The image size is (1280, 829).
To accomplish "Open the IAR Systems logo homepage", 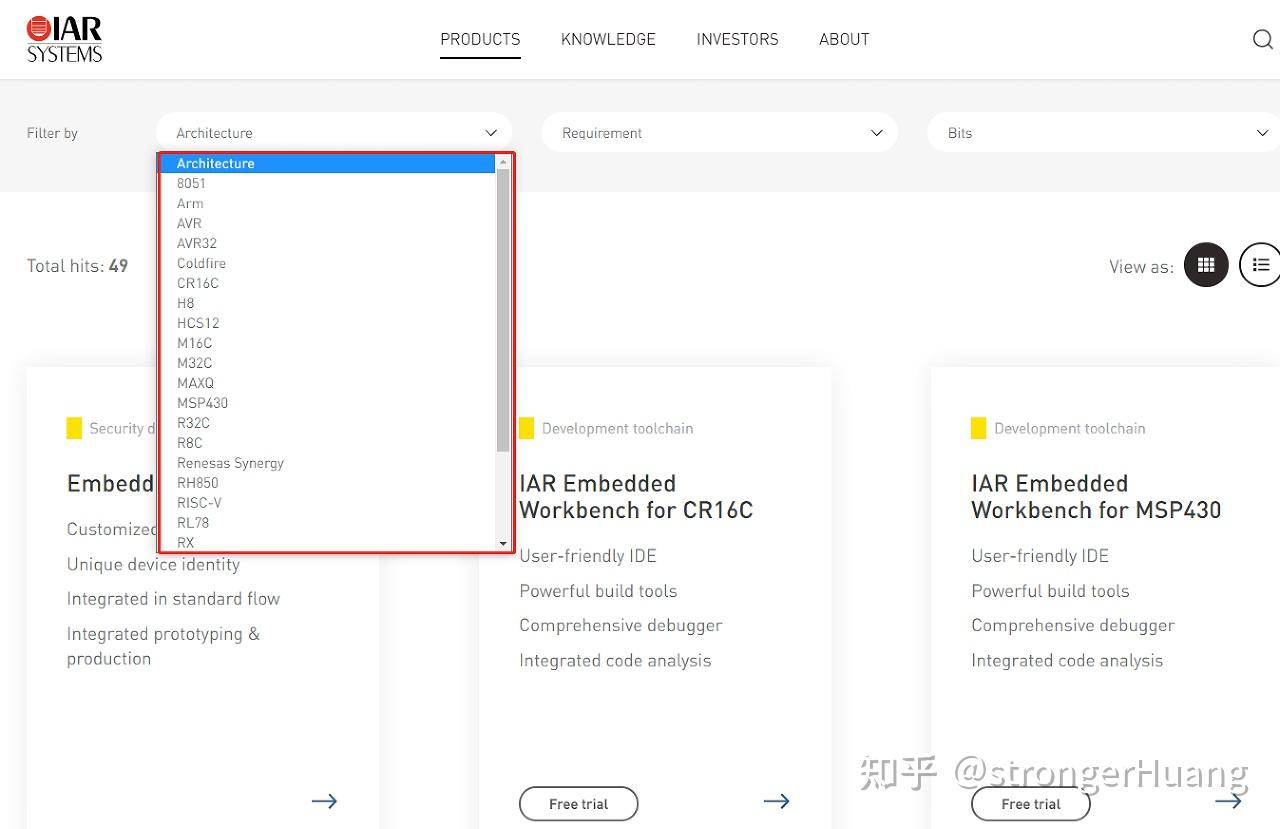I will [x=65, y=40].
